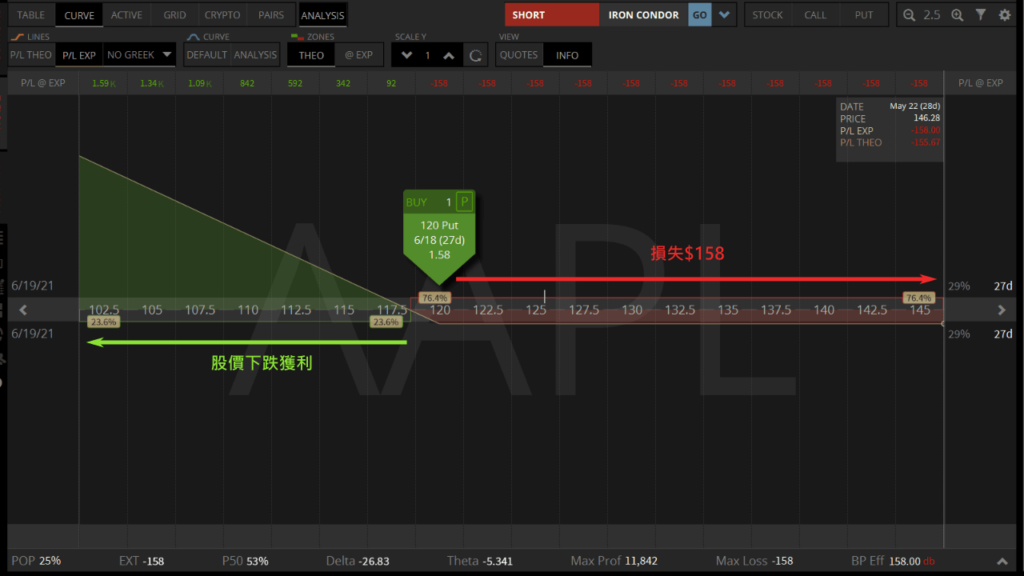Open the ACTIVE tab
Image resolution: width=1024 pixels, height=576 pixels.
[126, 15]
